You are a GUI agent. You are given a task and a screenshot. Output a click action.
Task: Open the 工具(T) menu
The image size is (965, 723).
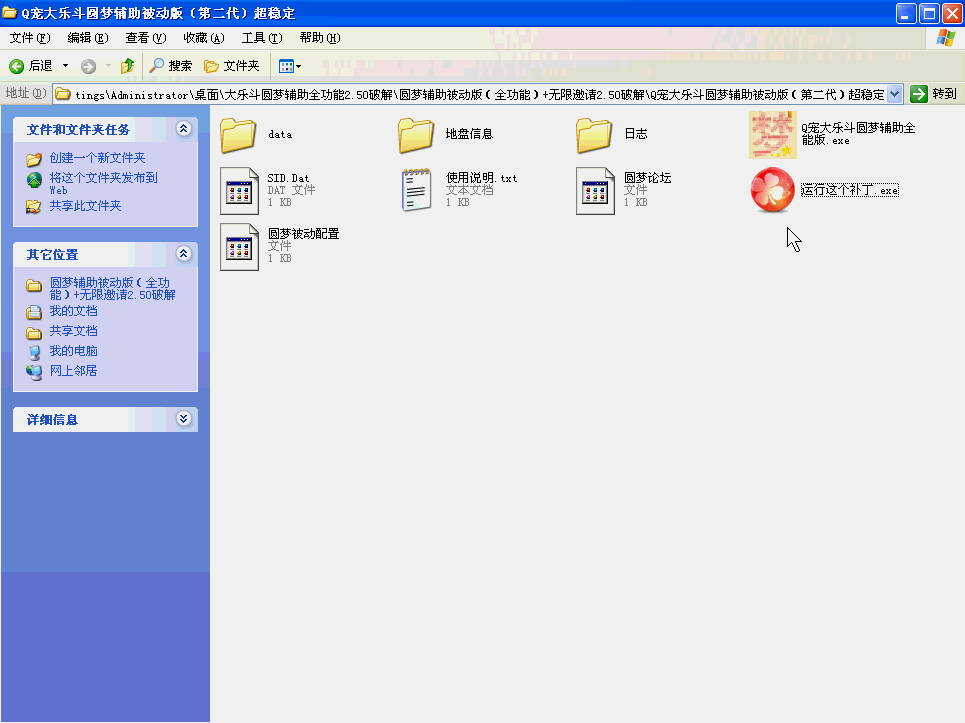click(262, 38)
